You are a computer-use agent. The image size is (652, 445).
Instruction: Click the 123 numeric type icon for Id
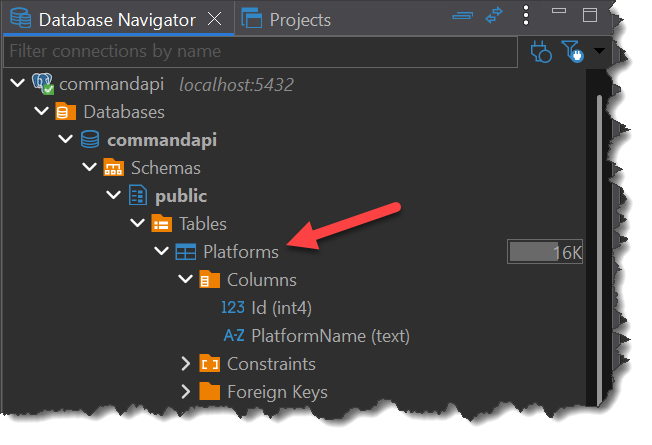pyautogui.click(x=233, y=307)
